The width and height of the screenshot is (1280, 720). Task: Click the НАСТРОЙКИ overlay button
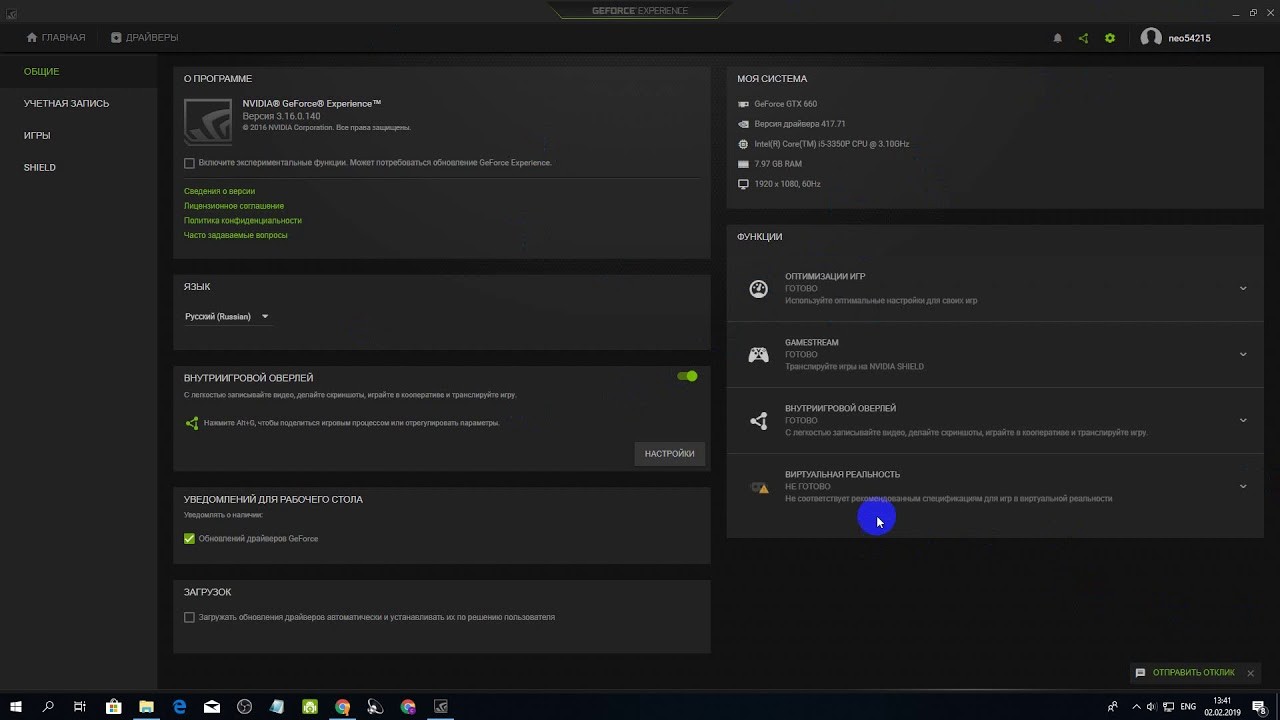pos(669,454)
